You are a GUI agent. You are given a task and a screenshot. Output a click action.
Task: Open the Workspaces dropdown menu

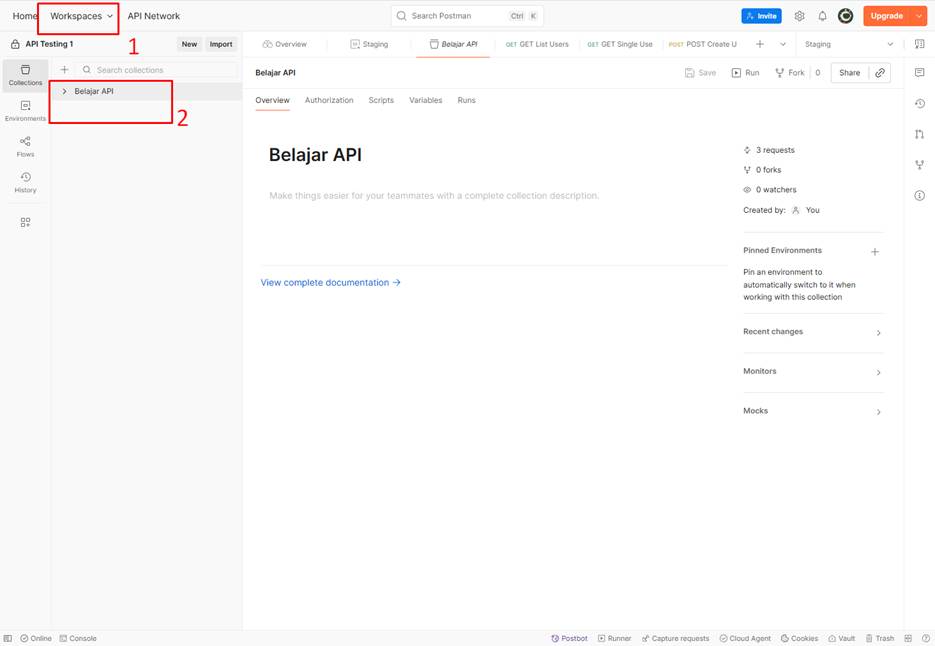(x=82, y=16)
